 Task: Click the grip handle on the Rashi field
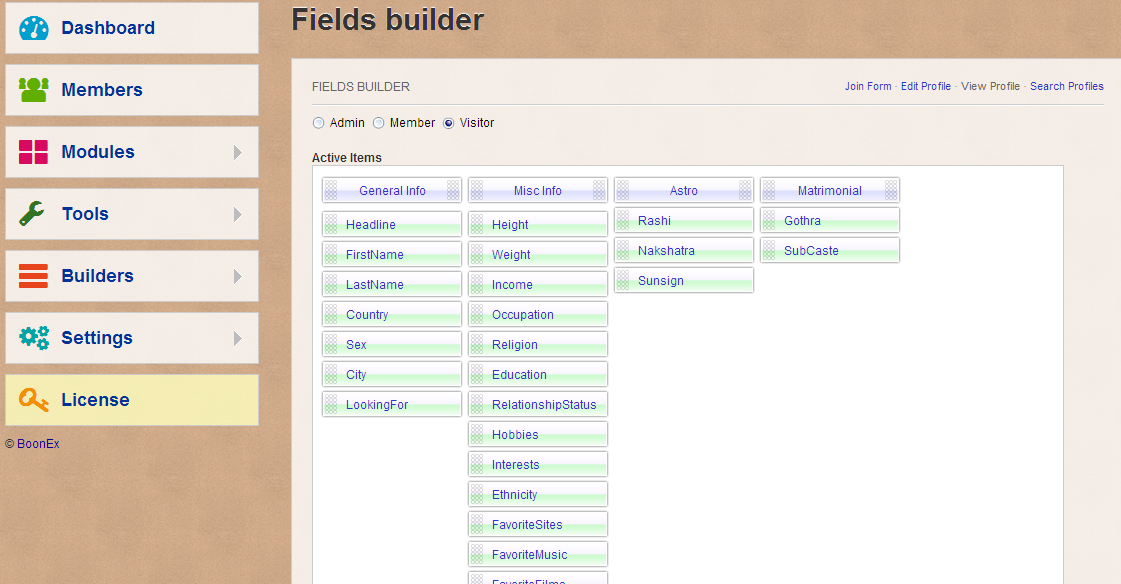[623, 220]
